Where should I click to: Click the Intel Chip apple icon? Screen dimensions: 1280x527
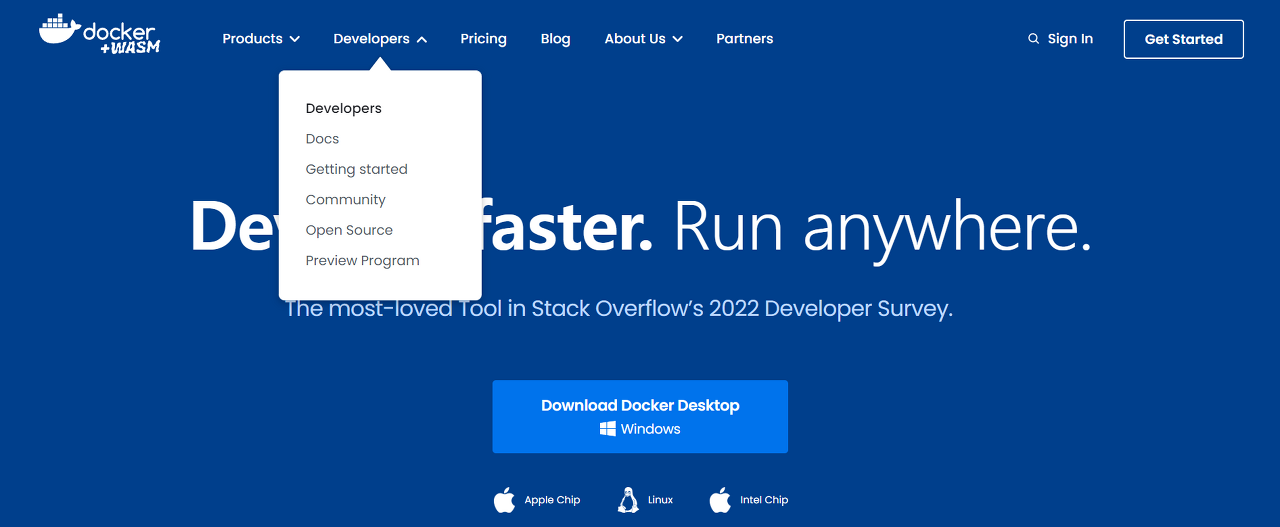click(720, 500)
